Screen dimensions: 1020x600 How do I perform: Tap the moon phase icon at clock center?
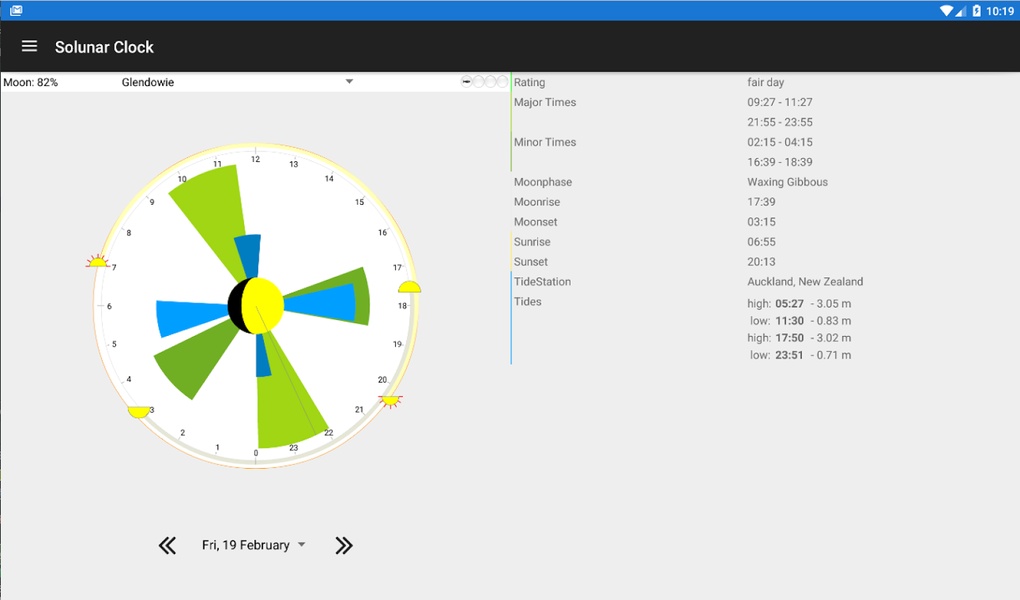pos(256,305)
